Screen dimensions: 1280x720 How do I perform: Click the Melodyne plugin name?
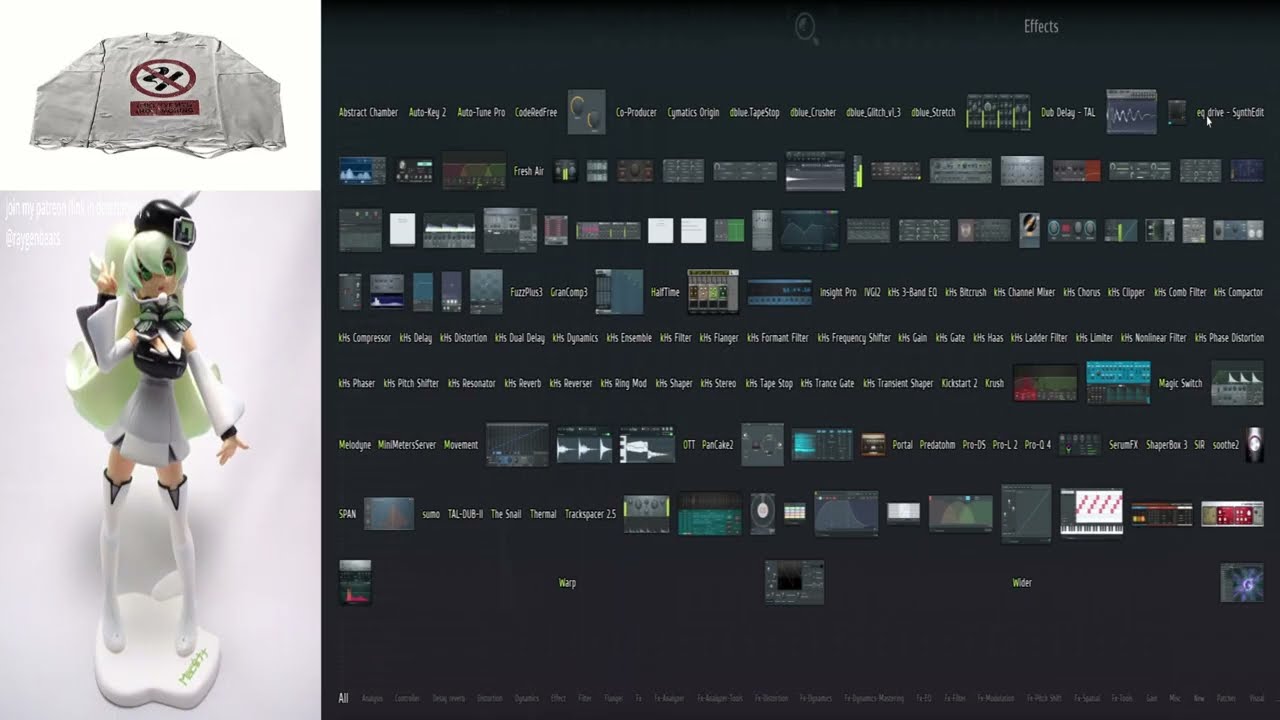point(355,444)
